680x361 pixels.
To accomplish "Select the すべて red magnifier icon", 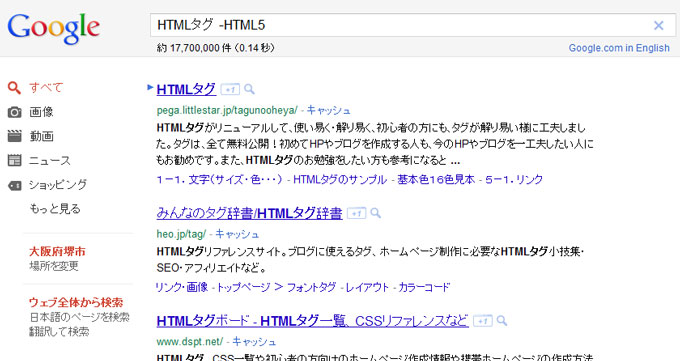I will coord(14,88).
